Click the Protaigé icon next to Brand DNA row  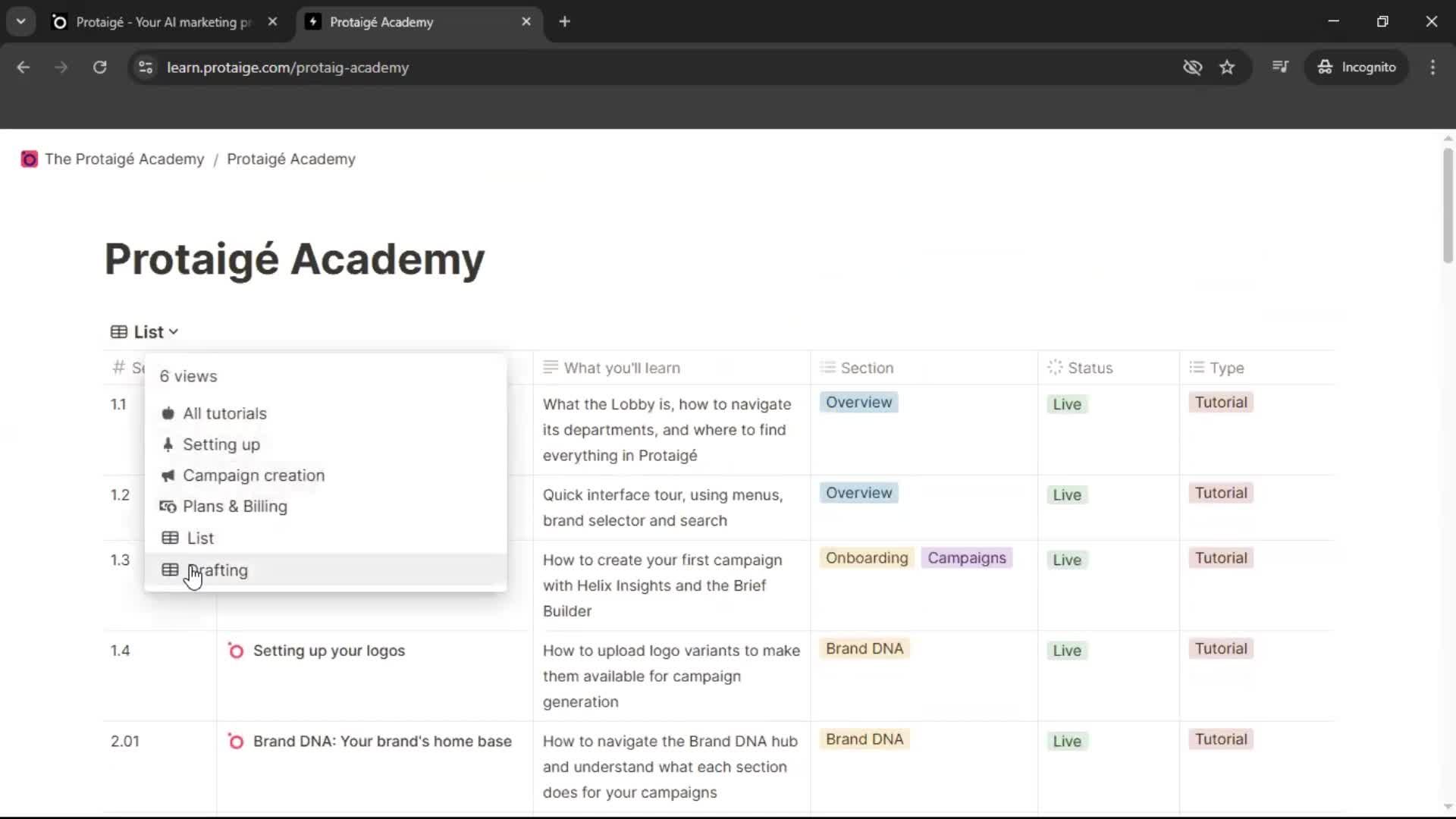(x=234, y=742)
